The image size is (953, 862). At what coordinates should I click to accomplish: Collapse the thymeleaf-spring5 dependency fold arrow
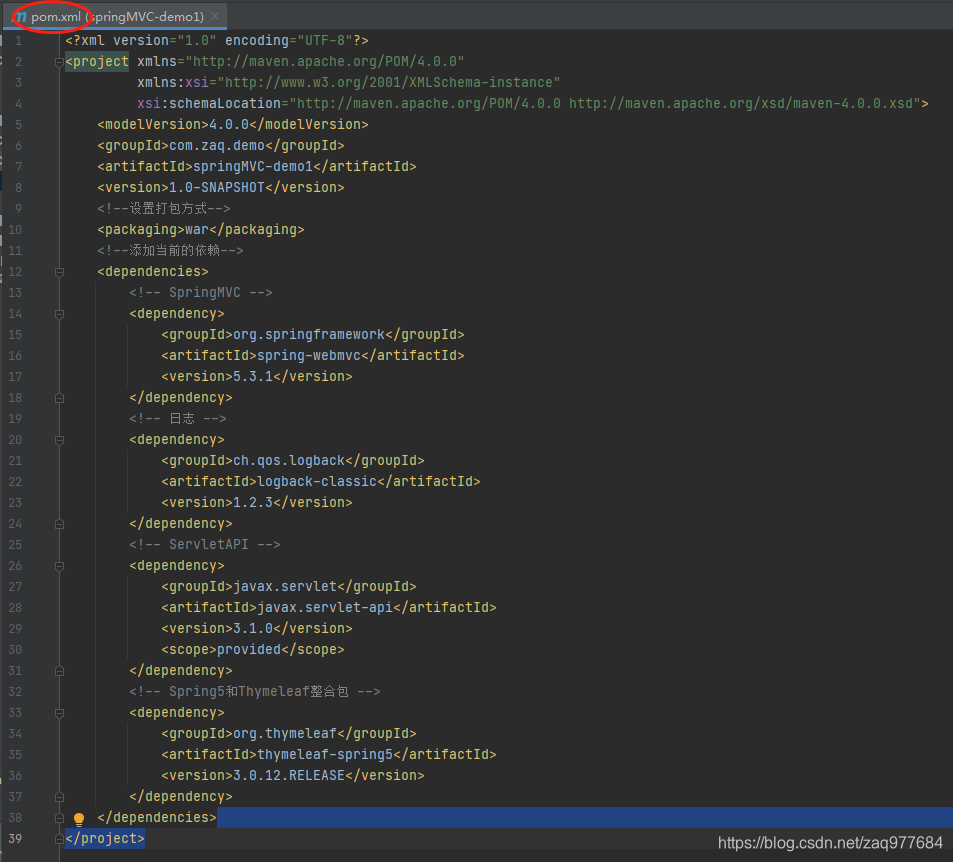click(x=58, y=712)
